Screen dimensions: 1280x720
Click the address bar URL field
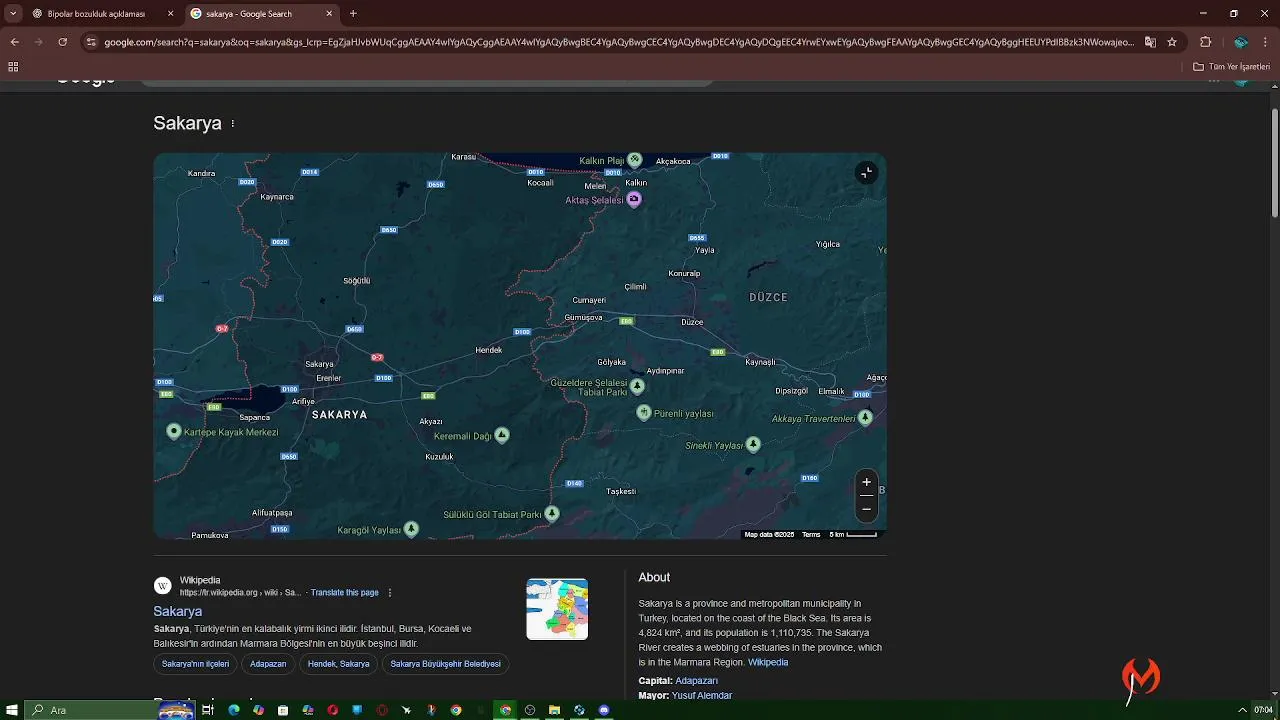[618, 42]
